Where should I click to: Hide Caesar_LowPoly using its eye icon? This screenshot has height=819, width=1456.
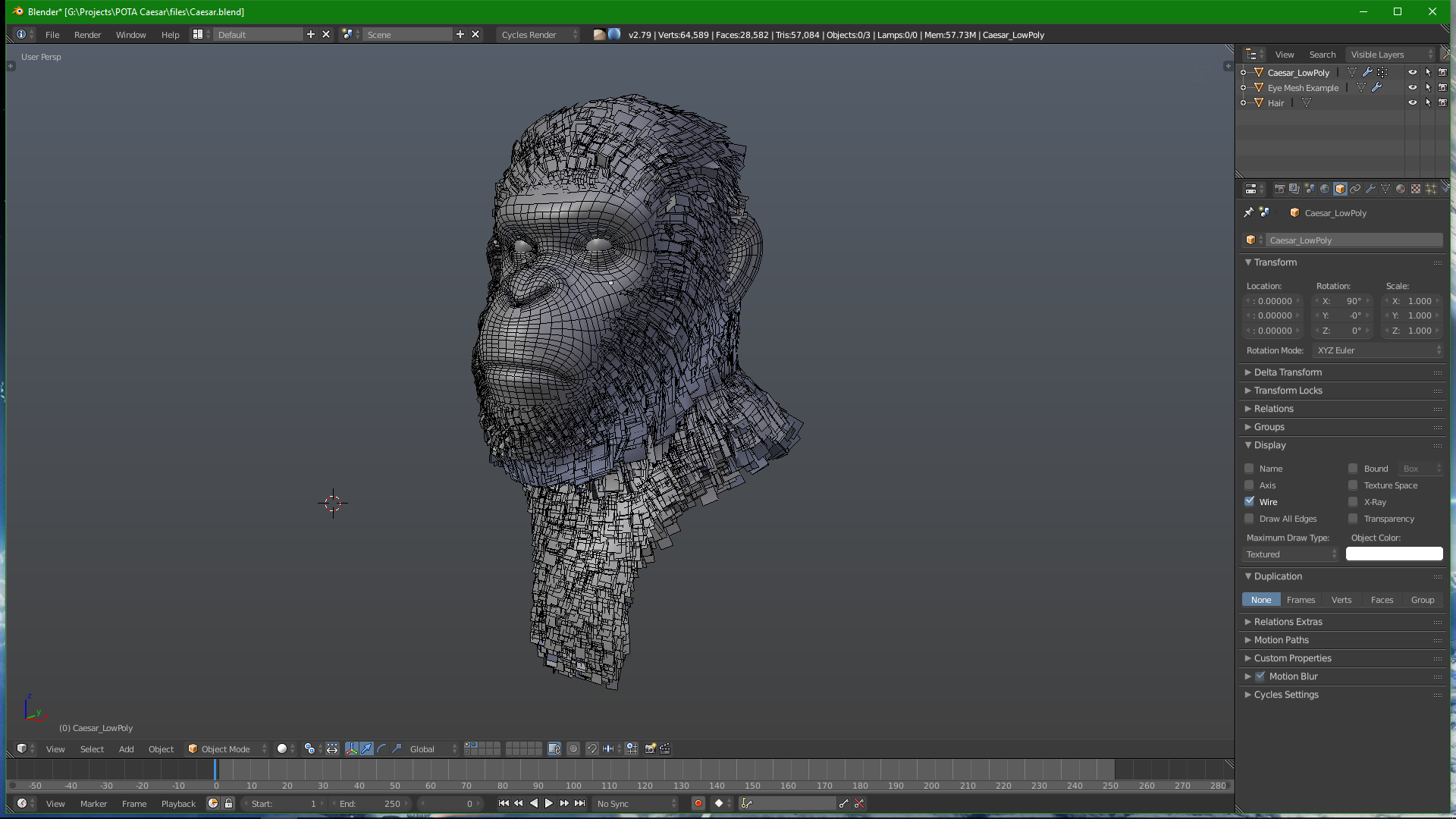(1413, 73)
